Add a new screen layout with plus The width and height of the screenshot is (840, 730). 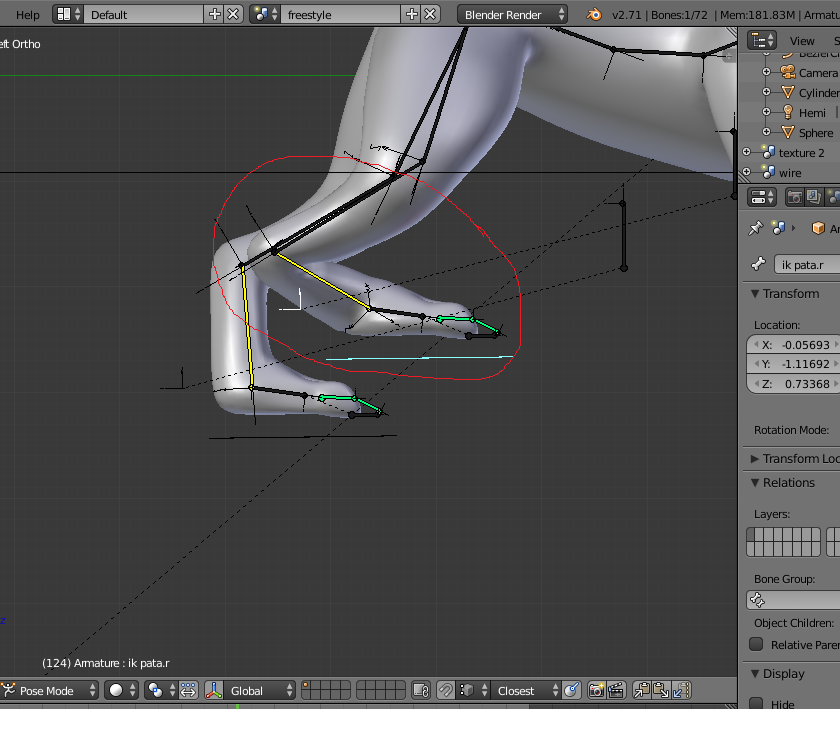[x=215, y=14]
